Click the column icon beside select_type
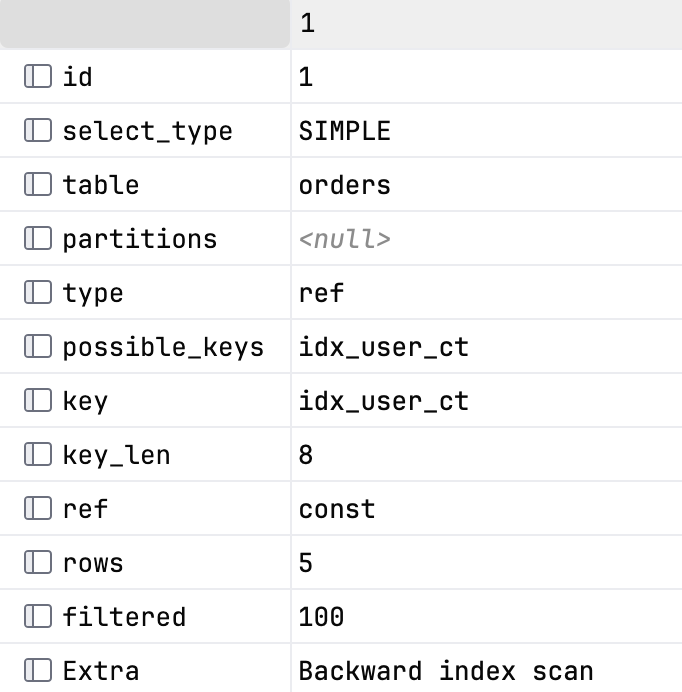 38,130
